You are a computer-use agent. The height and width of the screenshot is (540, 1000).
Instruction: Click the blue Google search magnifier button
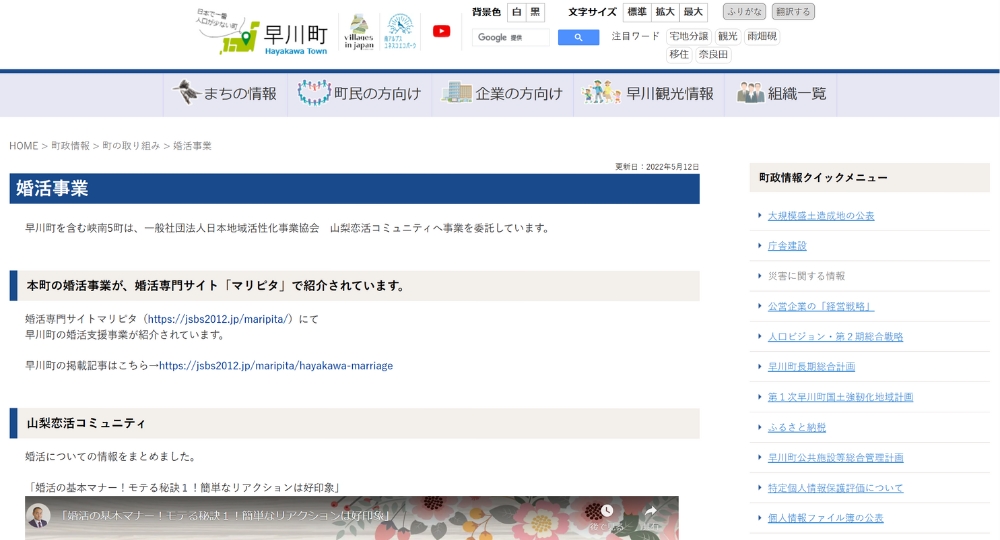(578, 38)
